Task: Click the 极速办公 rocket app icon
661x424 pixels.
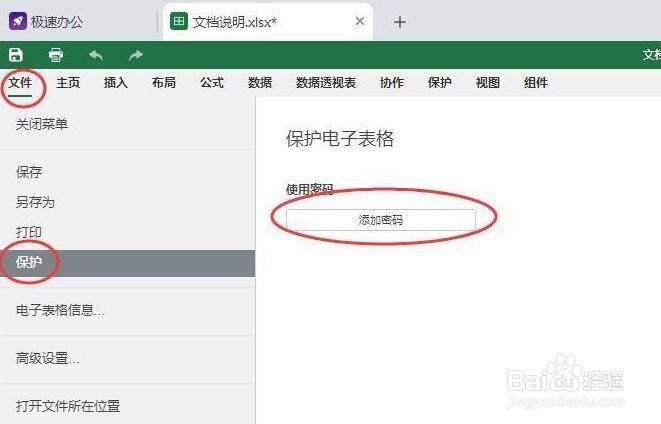Action: pyautogui.click(x=18, y=21)
